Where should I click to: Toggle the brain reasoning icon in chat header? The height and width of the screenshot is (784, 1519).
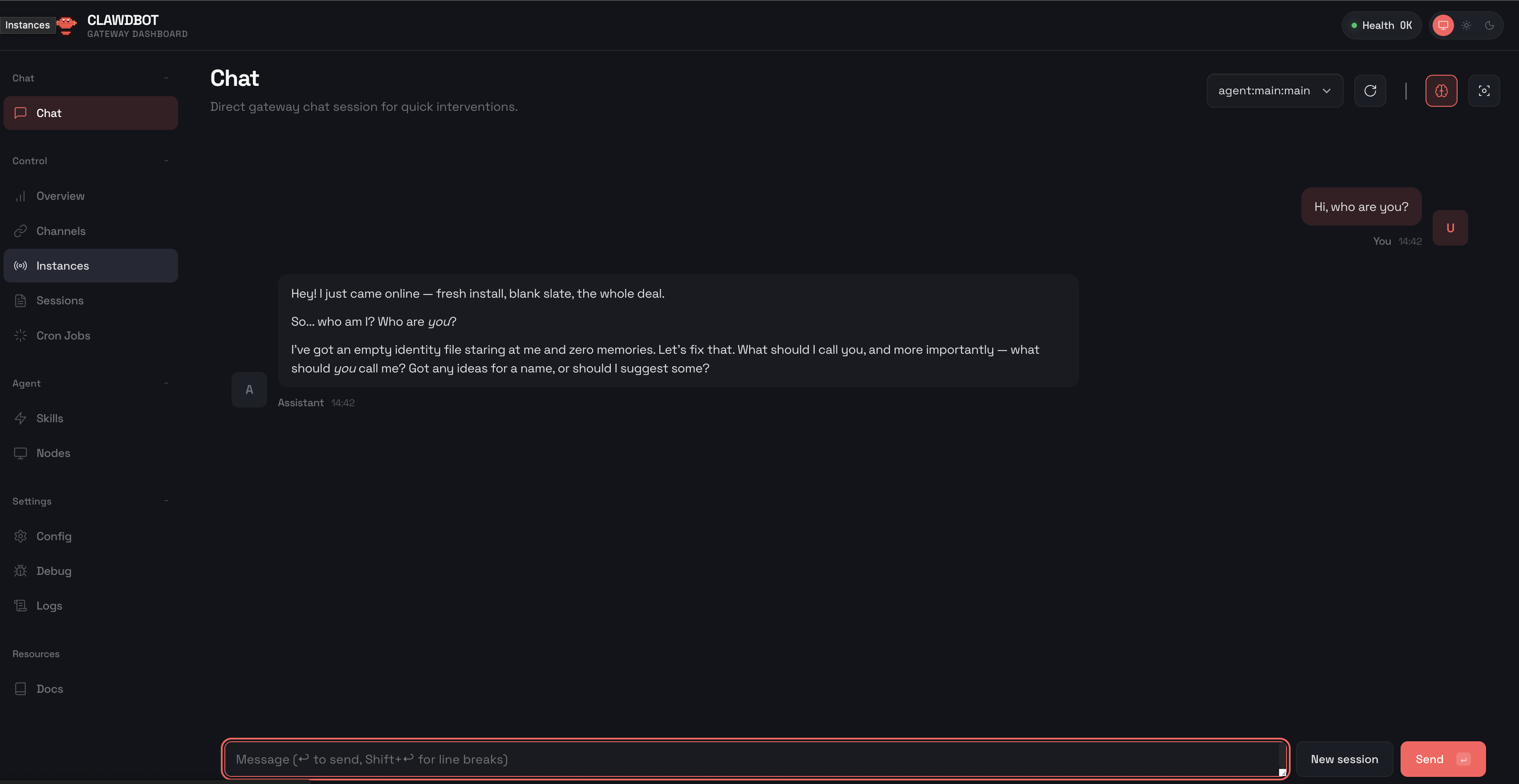1441,90
